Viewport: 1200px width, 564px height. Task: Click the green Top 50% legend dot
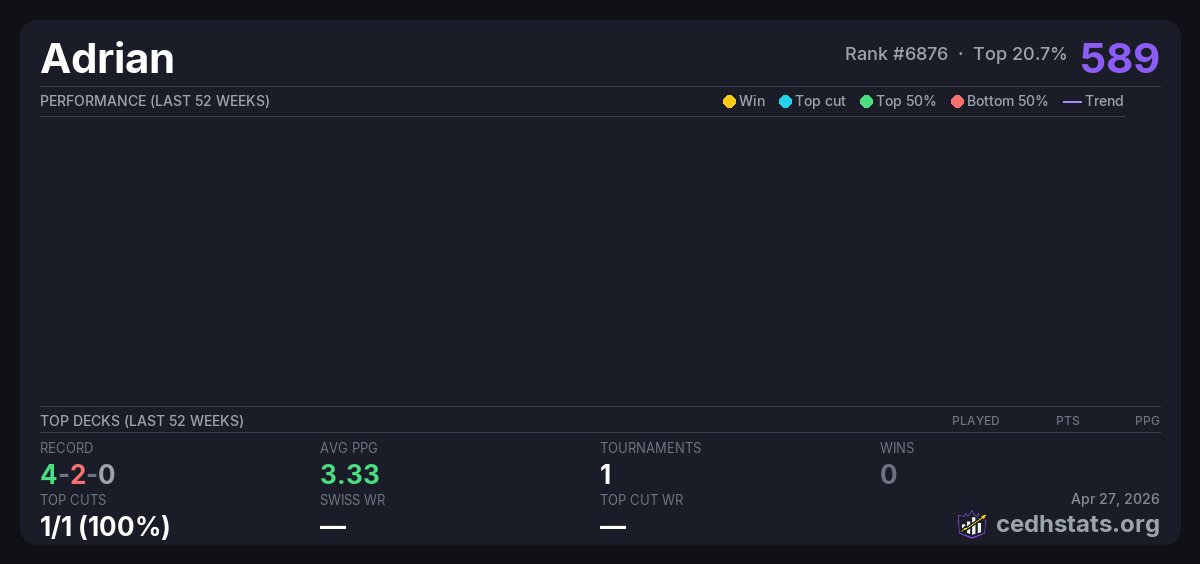tap(866, 101)
